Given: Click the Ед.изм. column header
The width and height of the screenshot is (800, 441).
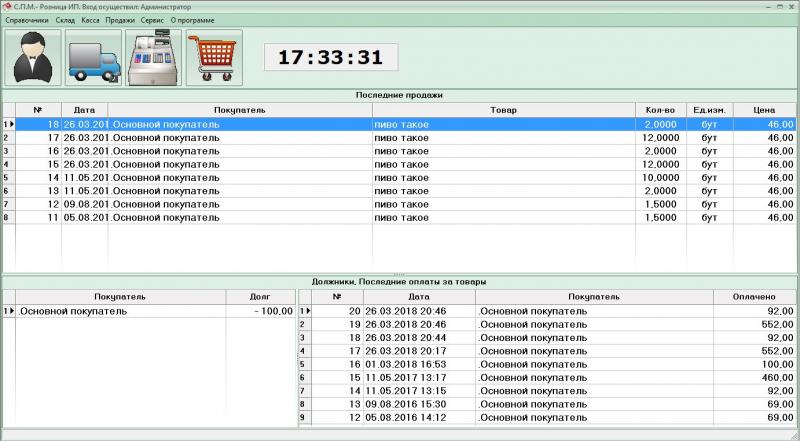Looking at the screenshot, I should tap(709, 110).
